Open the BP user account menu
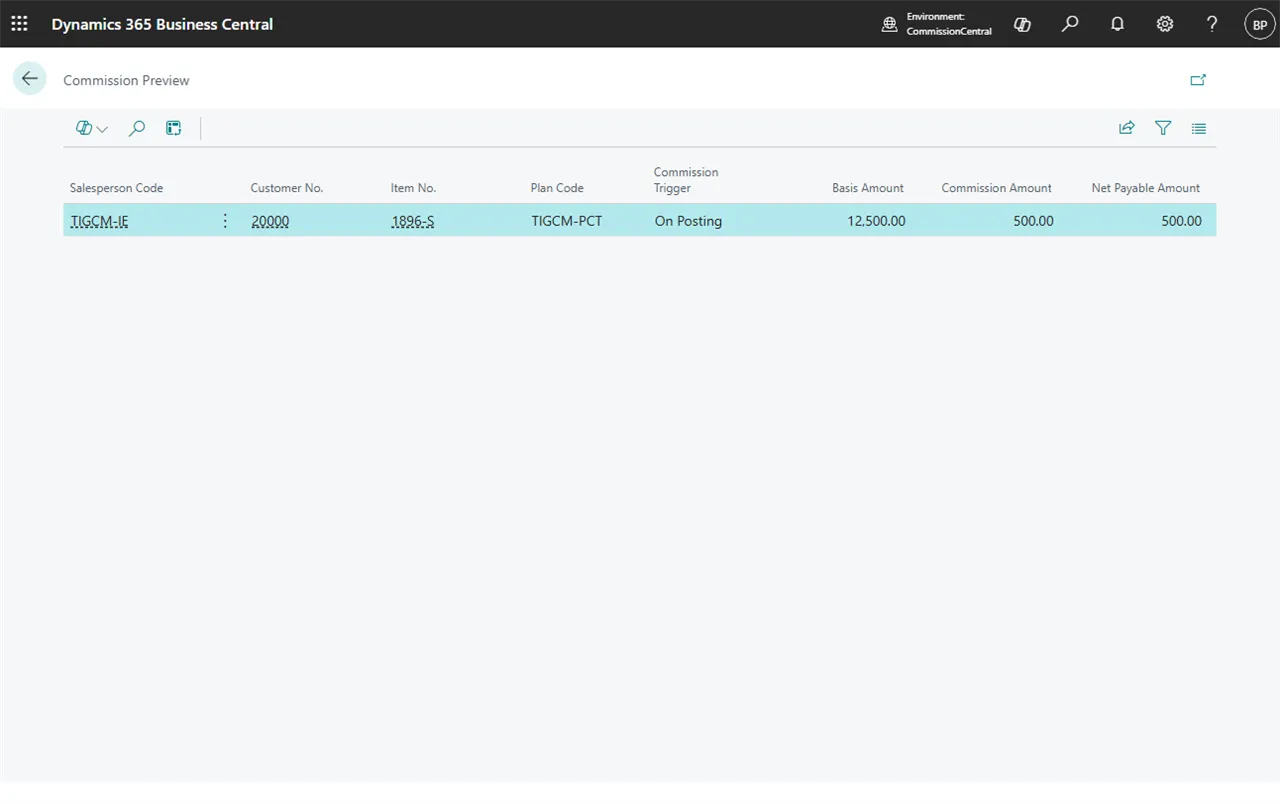1280x804 pixels. point(1260,24)
